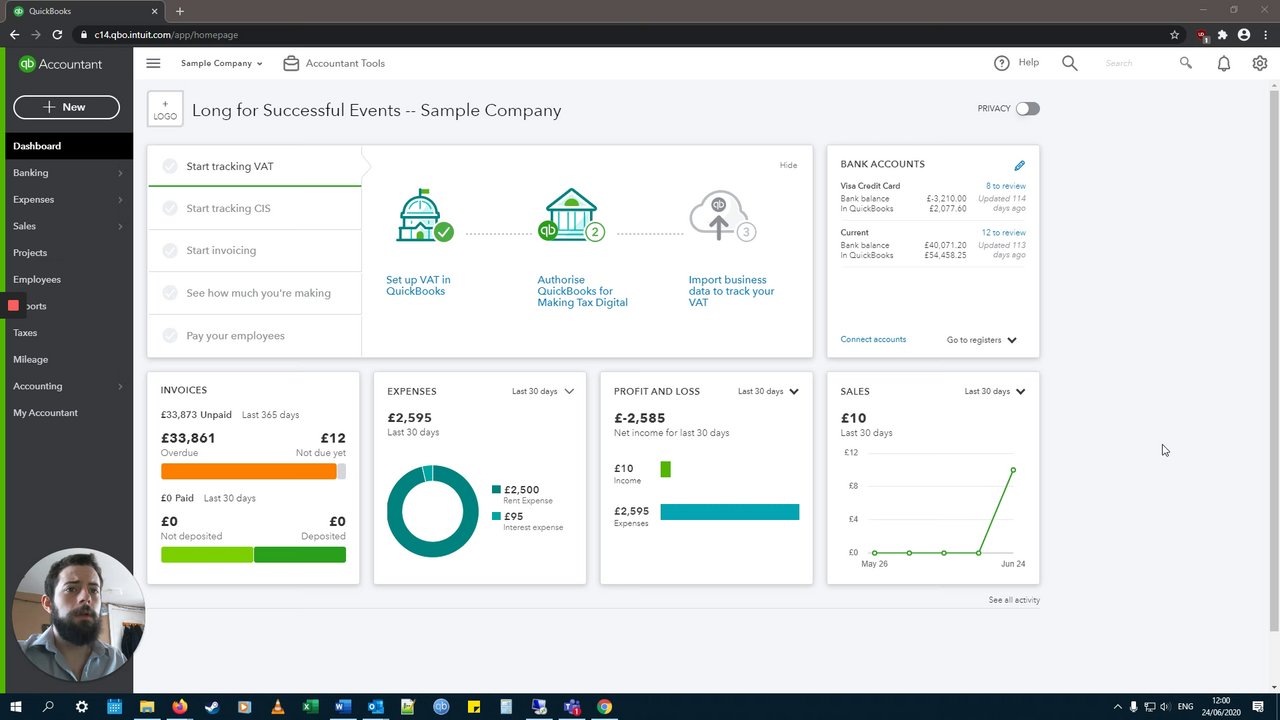Open the settings gear in QuickBooks header

pyautogui.click(x=1260, y=63)
